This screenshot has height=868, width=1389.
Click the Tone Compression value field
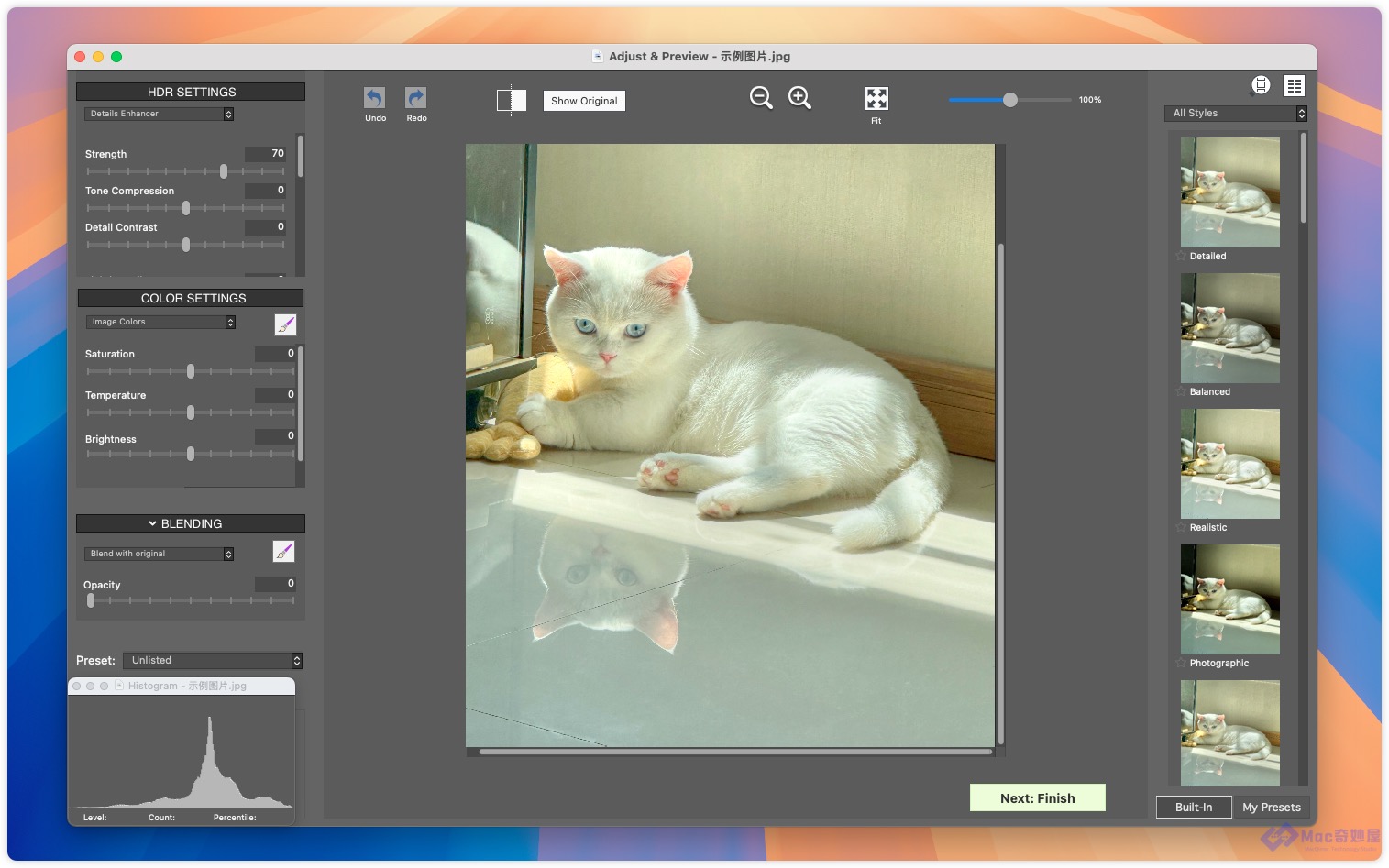(x=265, y=191)
